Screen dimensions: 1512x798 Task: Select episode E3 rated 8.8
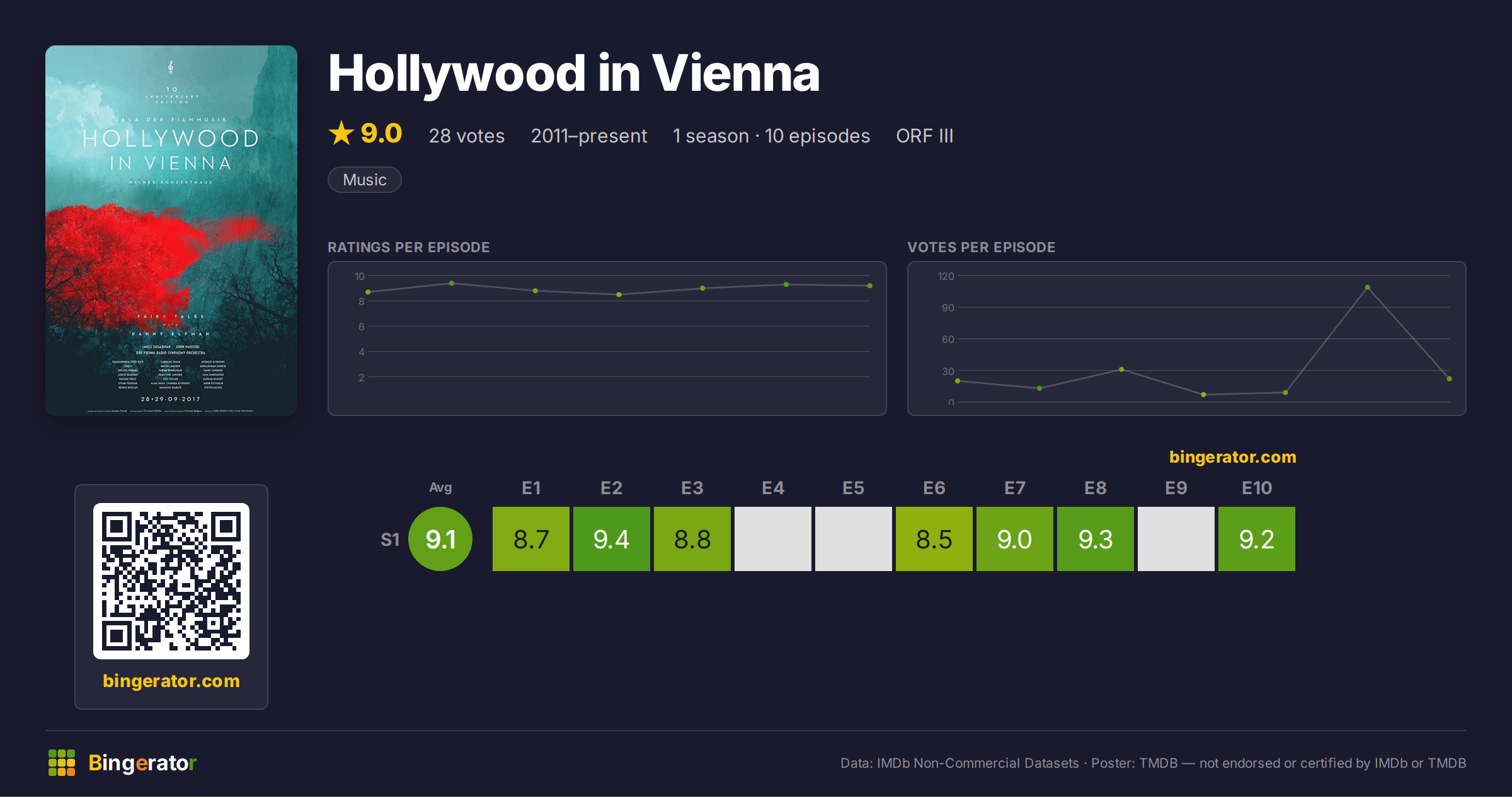tap(692, 539)
